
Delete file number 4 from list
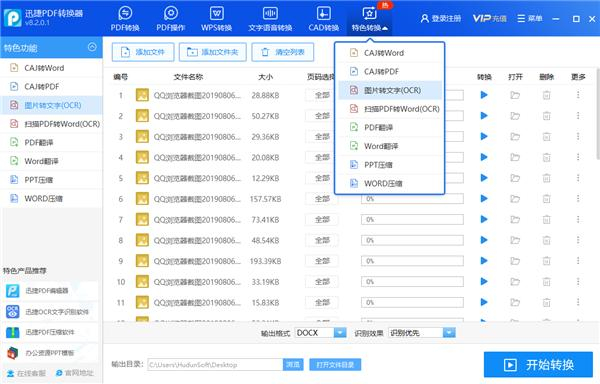coord(546,157)
